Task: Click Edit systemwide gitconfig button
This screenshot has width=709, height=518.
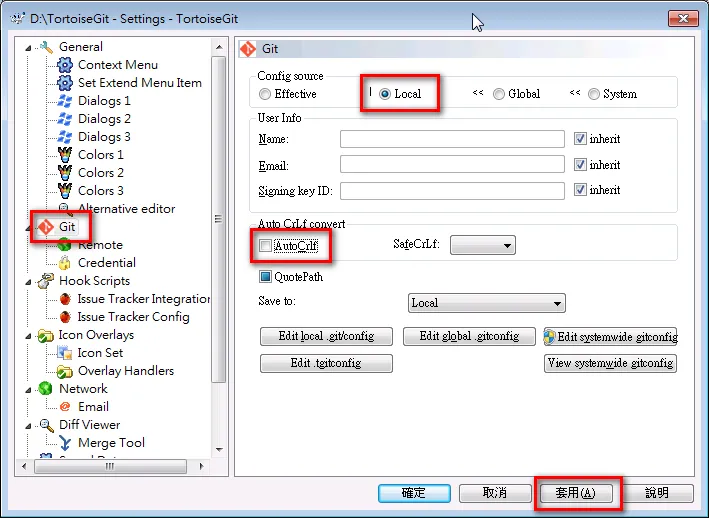Action: tap(610, 337)
